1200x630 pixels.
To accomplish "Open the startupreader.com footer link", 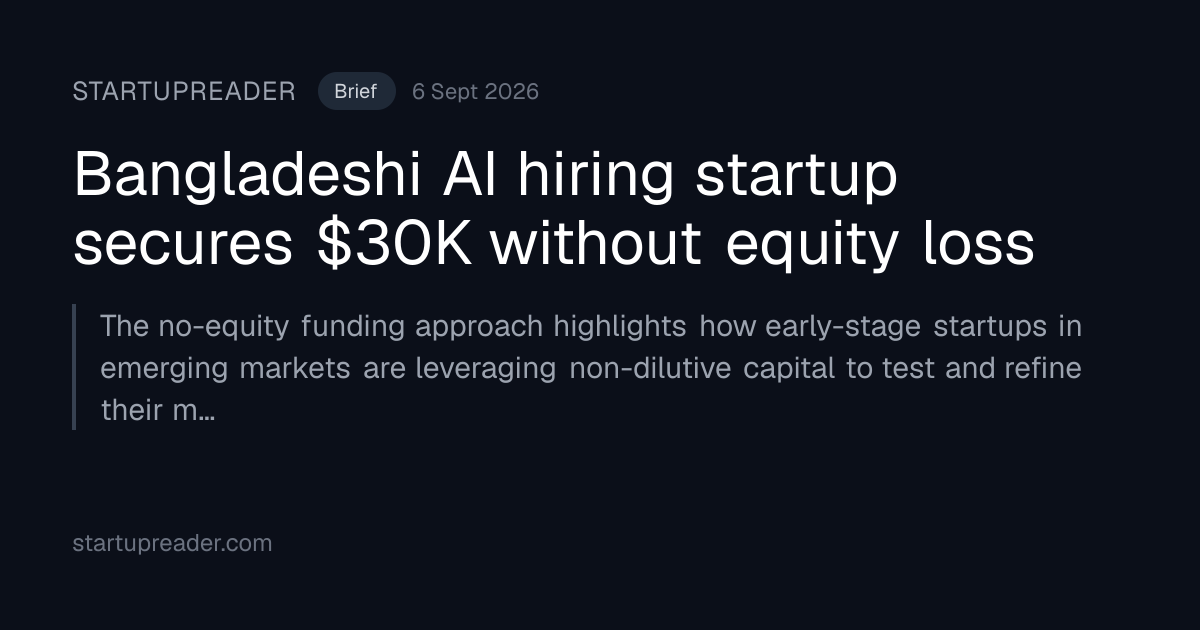I will [x=172, y=544].
